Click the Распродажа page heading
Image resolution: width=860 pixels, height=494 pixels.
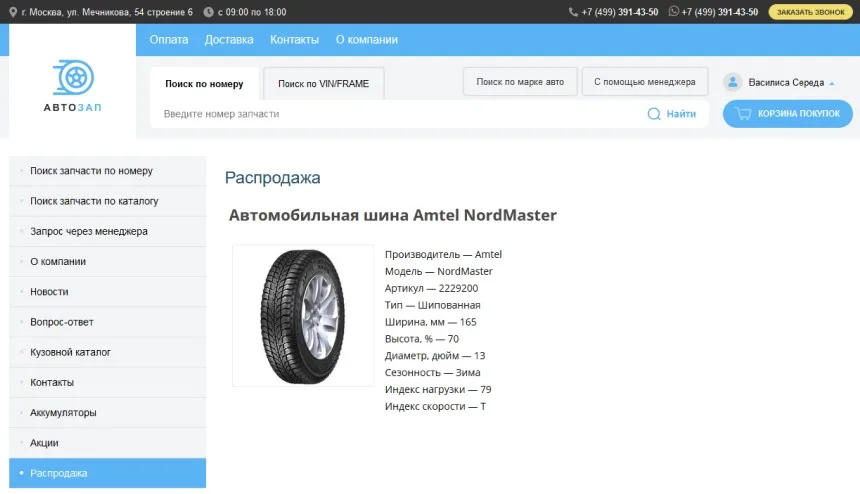pos(273,178)
